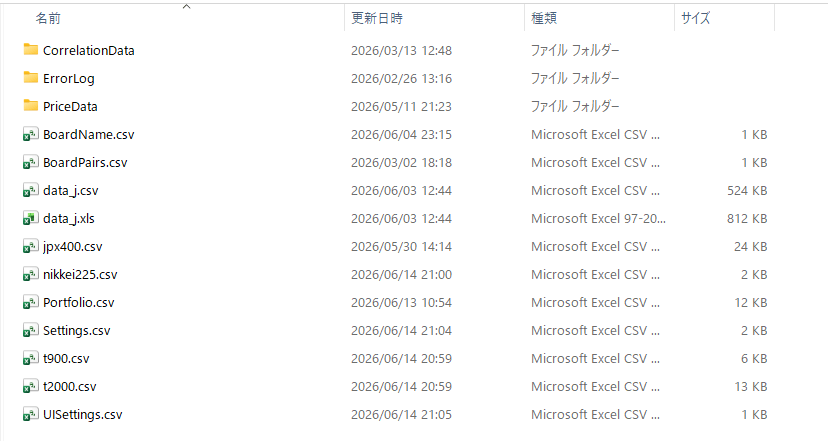Click the date 2026/05/11 21:23
The width and height of the screenshot is (828, 441).
pos(401,107)
